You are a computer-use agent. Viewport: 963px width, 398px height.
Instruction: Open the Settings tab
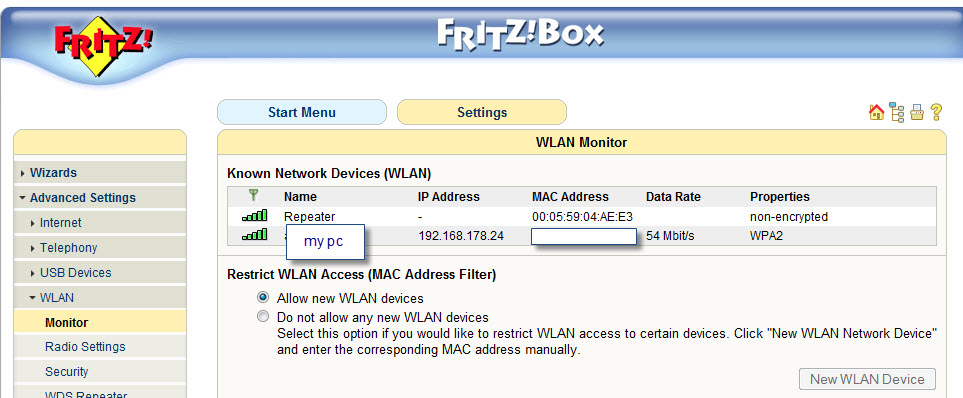point(482,112)
